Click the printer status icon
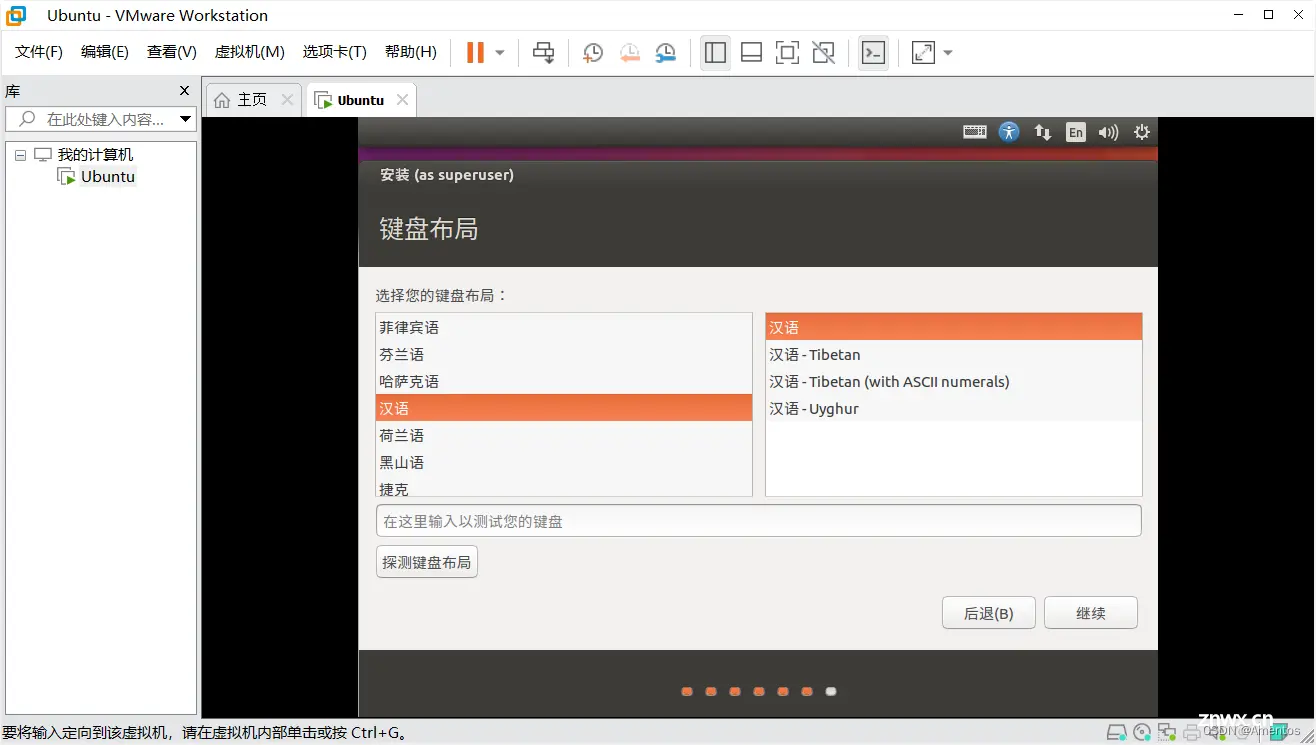The height and width of the screenshot is (745, 1316). 1190,732
